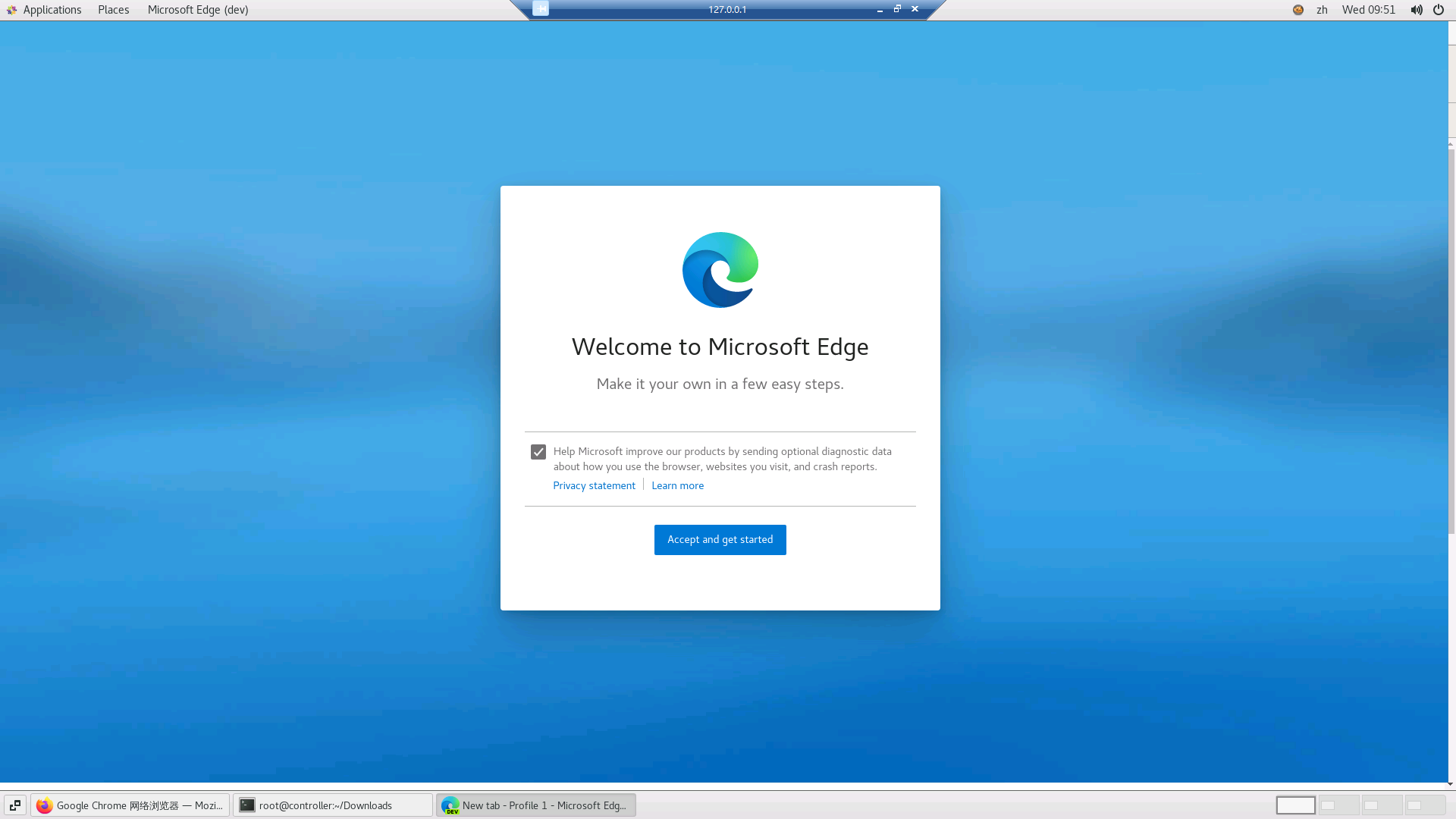Click the Microsoft Edge logo in the welcome dialog
Image resolution: width=1456 pixels, height=819 pixels.
click(720, 269)
